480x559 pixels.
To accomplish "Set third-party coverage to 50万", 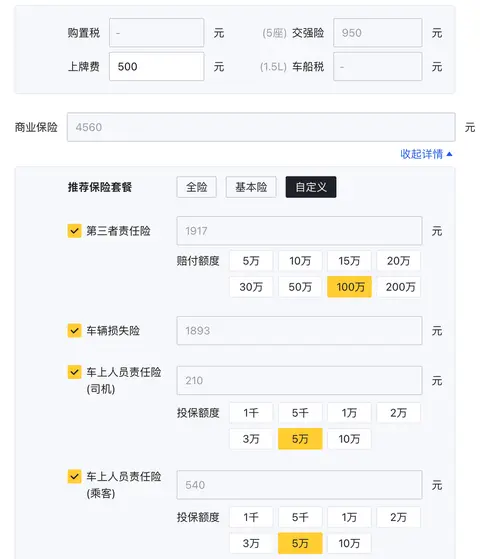I will [300, 287].
